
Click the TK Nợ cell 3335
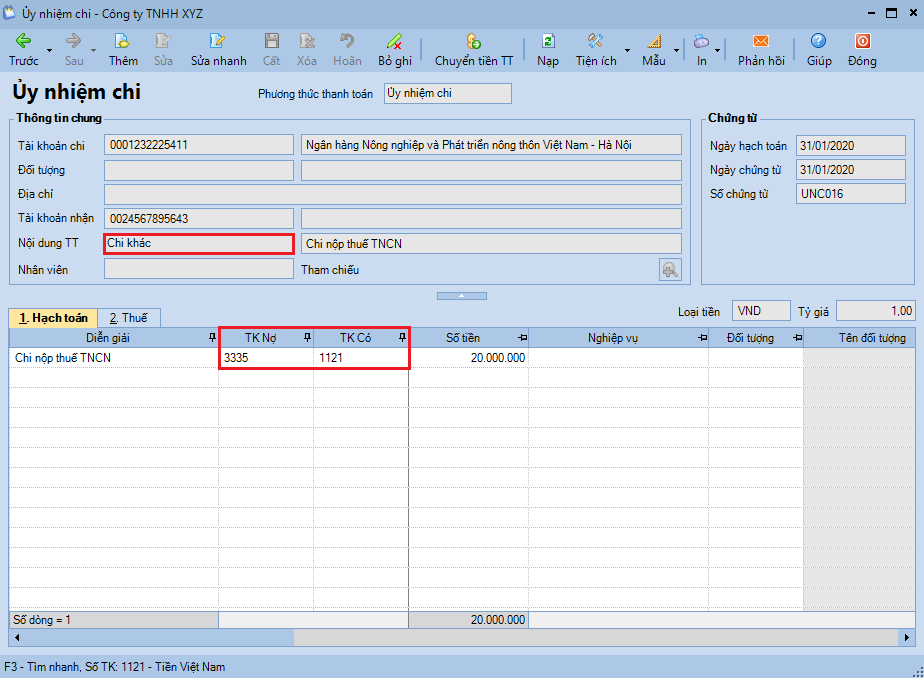pyautogui.click(x=265, y=357)
